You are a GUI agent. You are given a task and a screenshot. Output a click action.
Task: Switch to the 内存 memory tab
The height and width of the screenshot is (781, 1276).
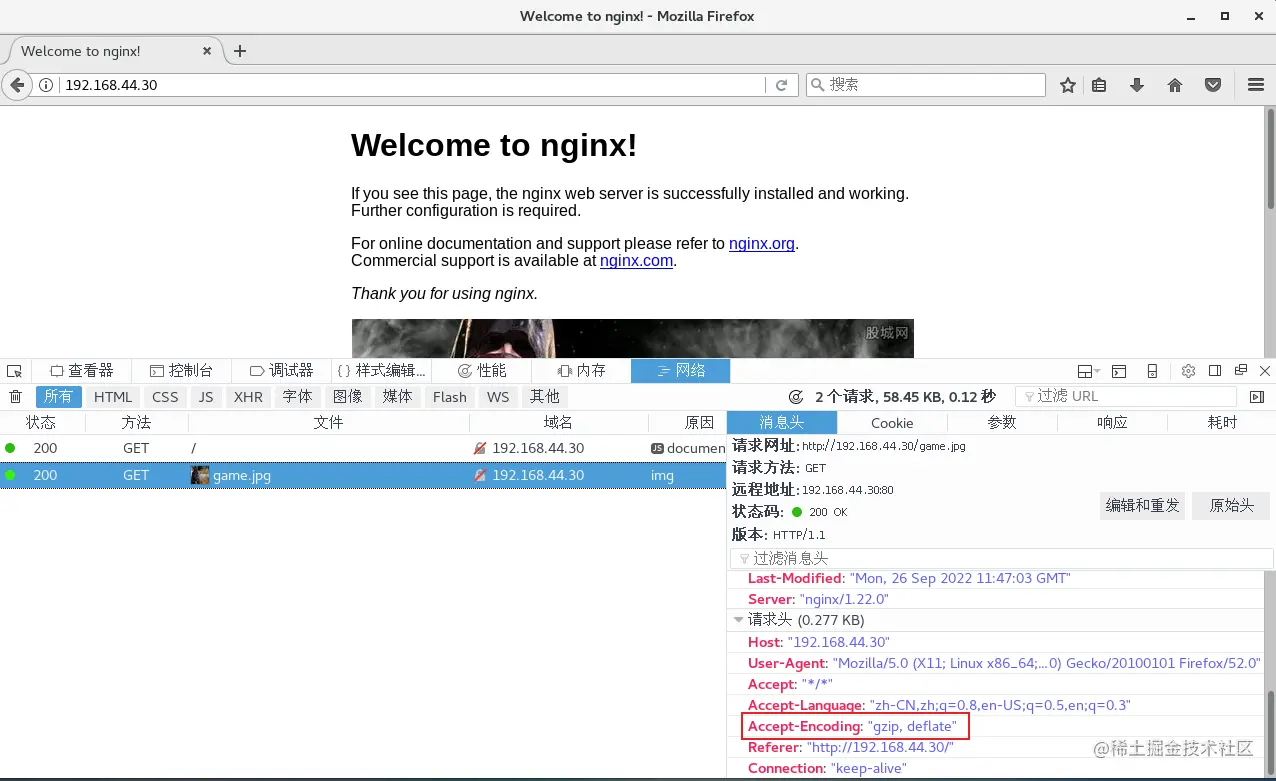point(582,371)
